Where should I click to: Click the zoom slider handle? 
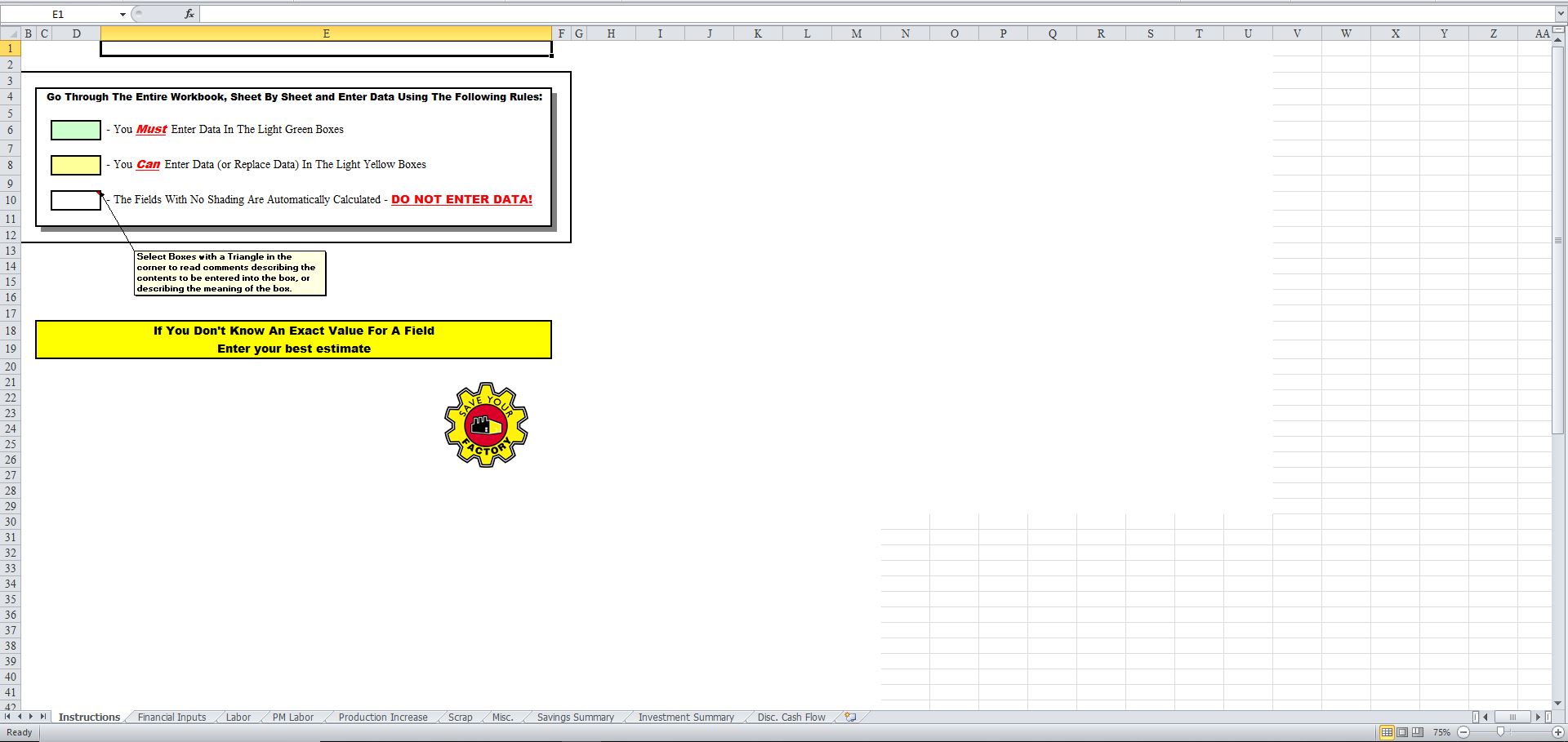[x=1500, y=732]
